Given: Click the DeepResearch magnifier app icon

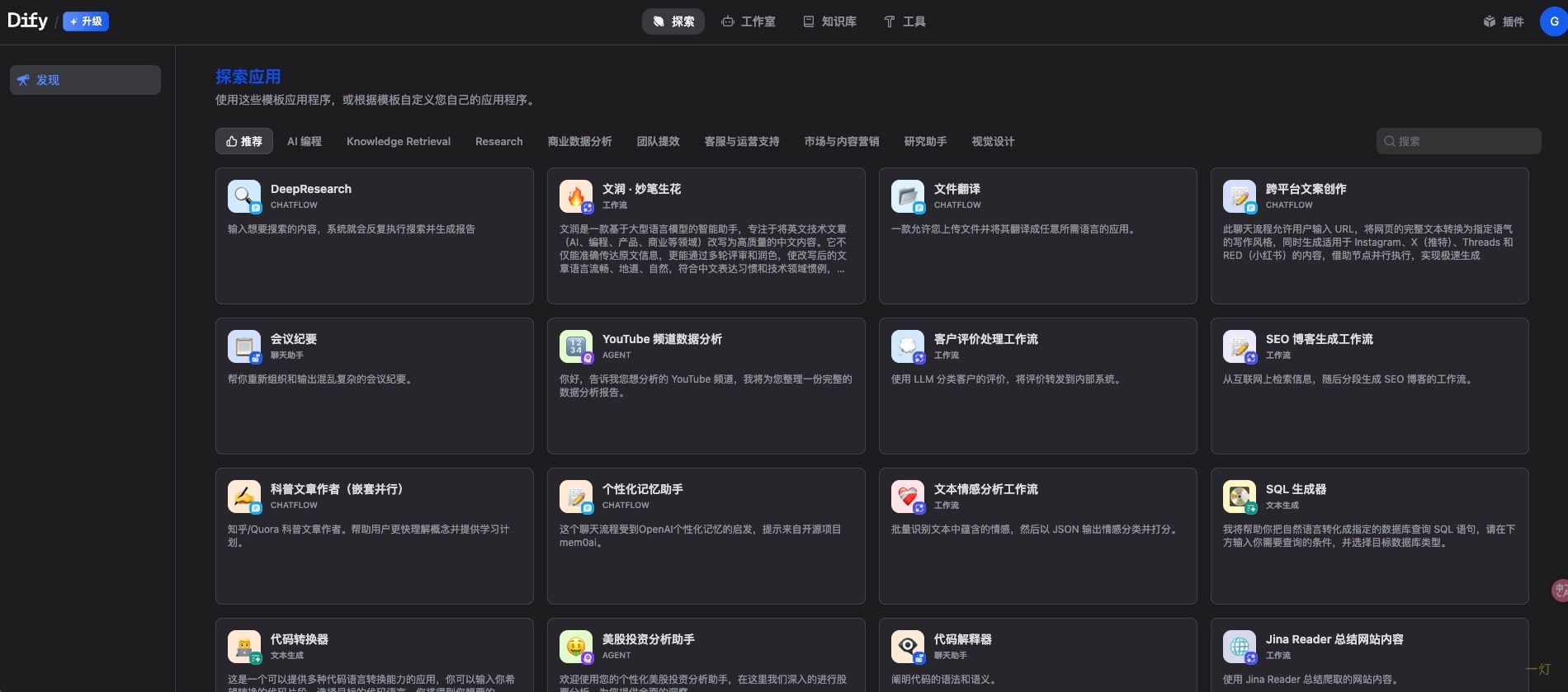Looking at the screenshot, I should pos(243,196).
